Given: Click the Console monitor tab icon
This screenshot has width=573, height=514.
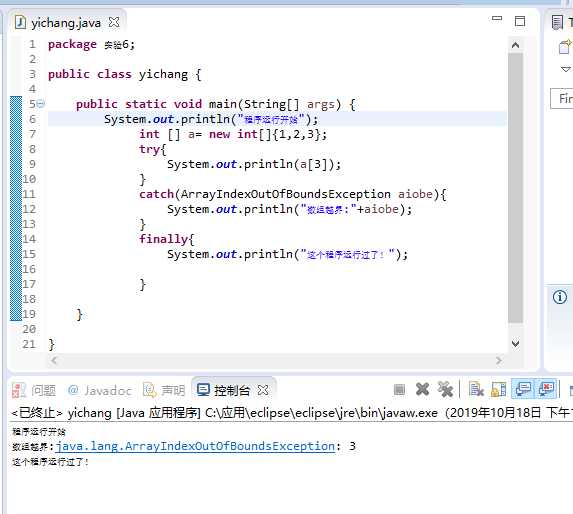Looking at the screenshot, I should (x=203, y=389).
